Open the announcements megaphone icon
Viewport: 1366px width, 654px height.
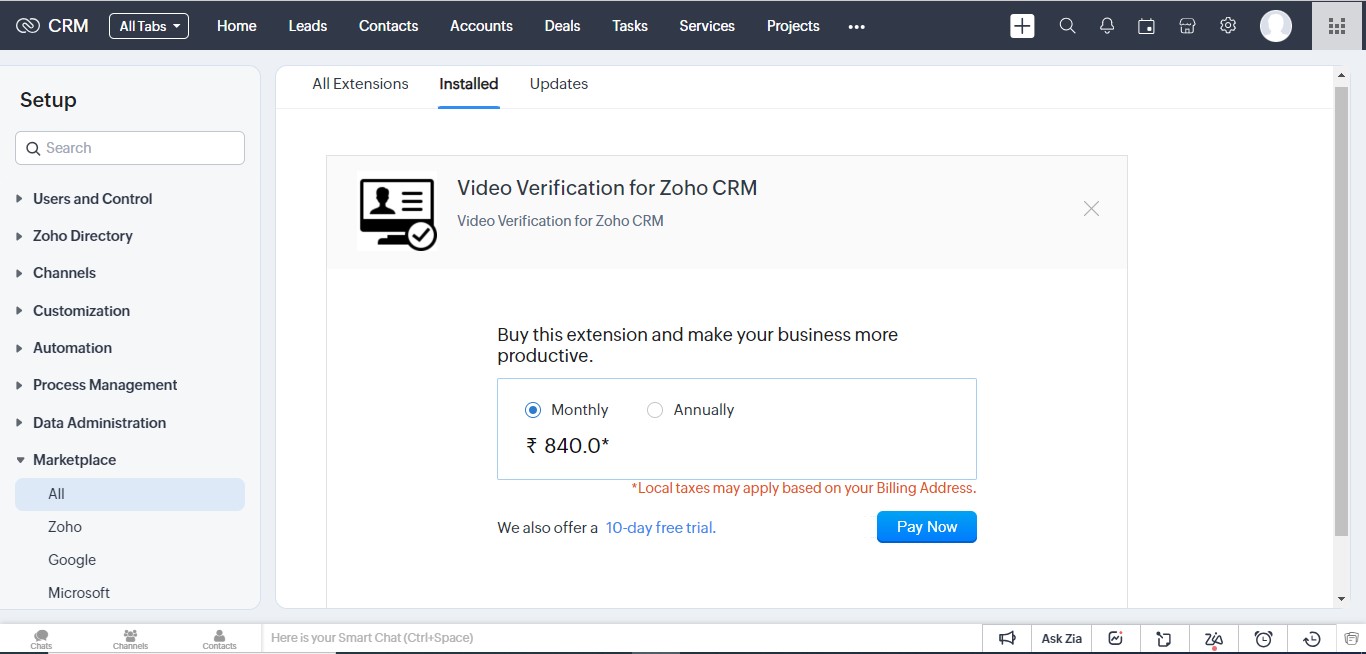click(x=1007, y=638)
